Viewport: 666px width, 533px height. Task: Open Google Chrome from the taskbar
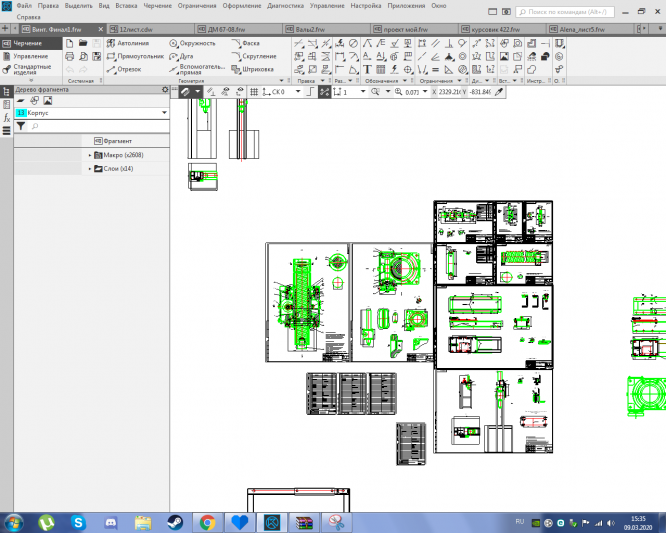[x=207, y=523]
